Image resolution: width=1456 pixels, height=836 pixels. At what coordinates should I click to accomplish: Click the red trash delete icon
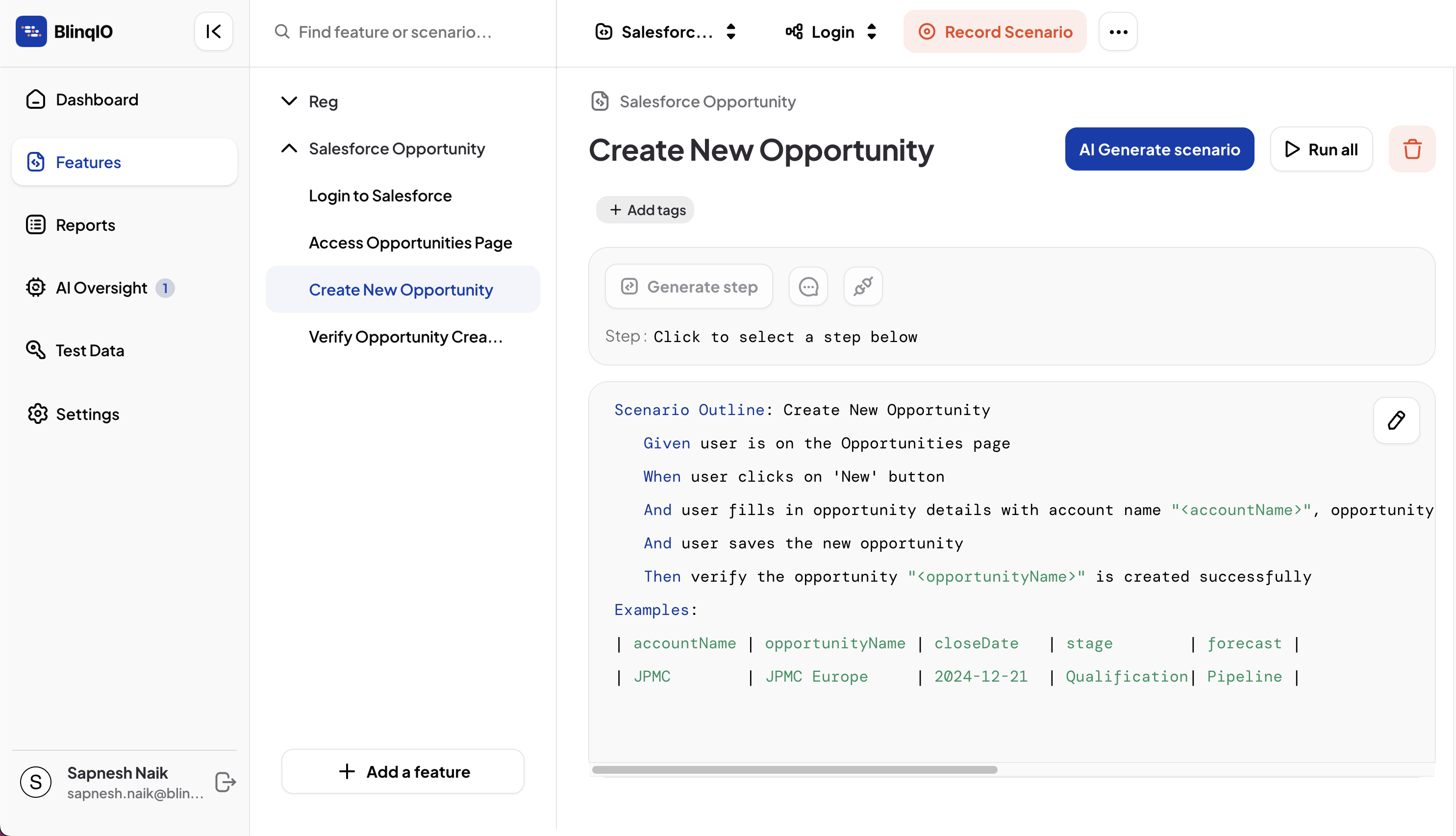[x=1412, y=149]
